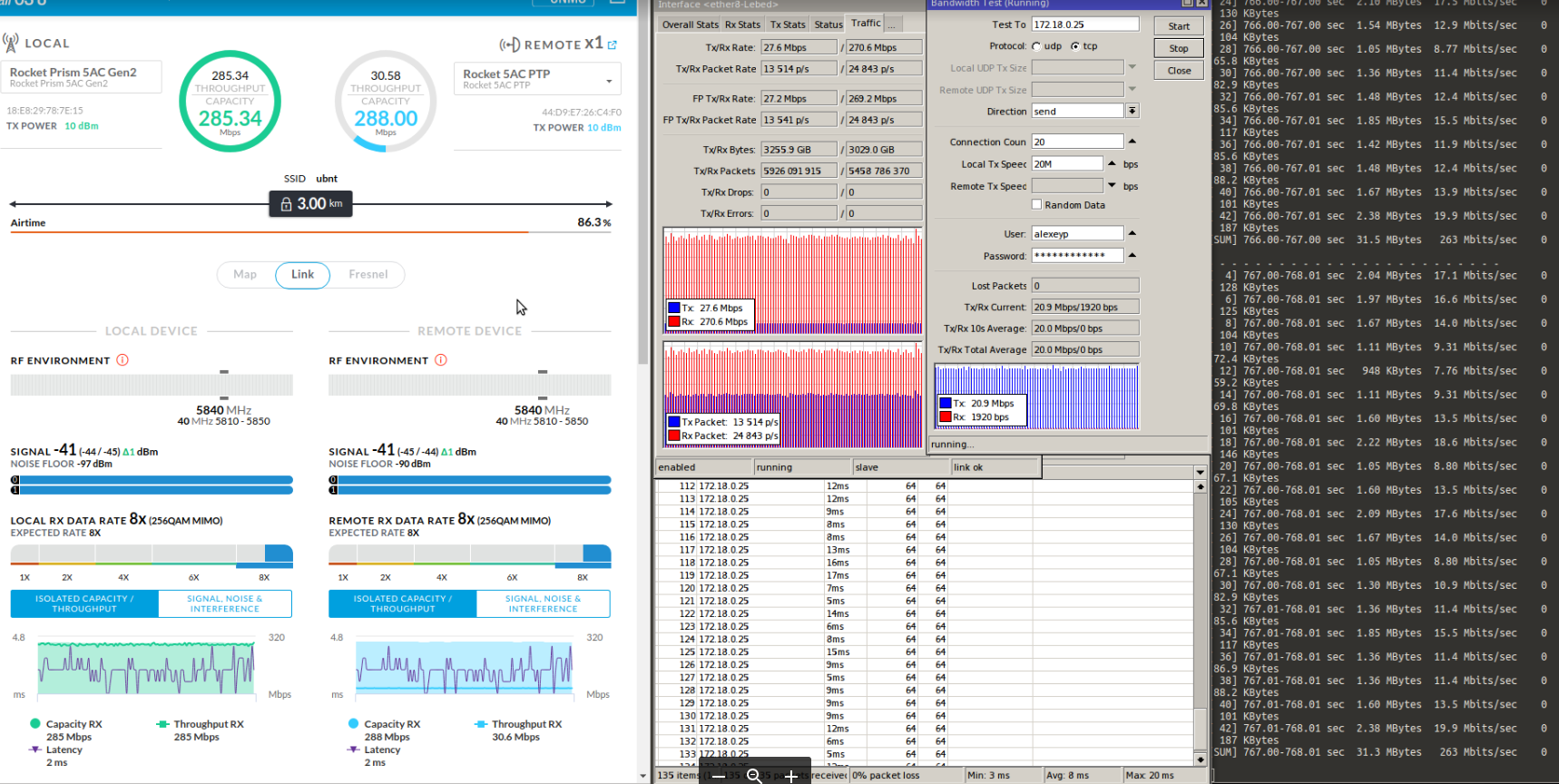The image size is (1559, 784).
Task: Click the Test To address input field
Action: click(1084, 24)
